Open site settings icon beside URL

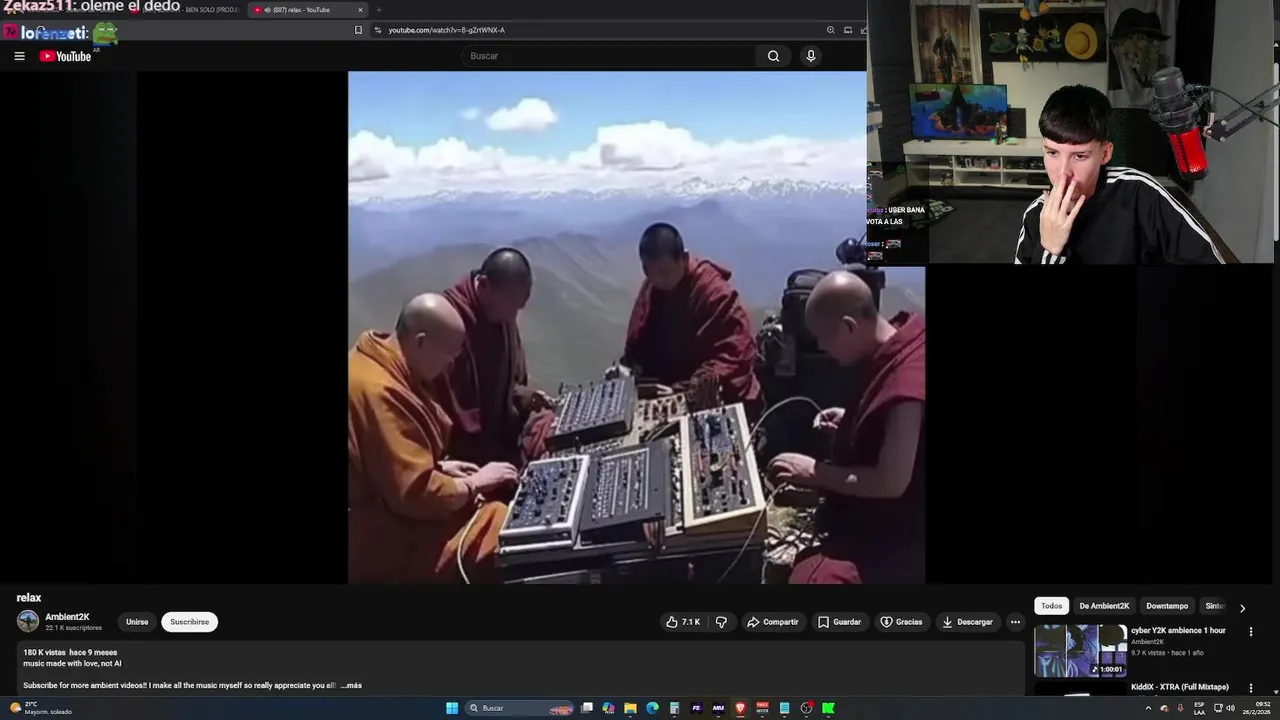tap(377, 30)
